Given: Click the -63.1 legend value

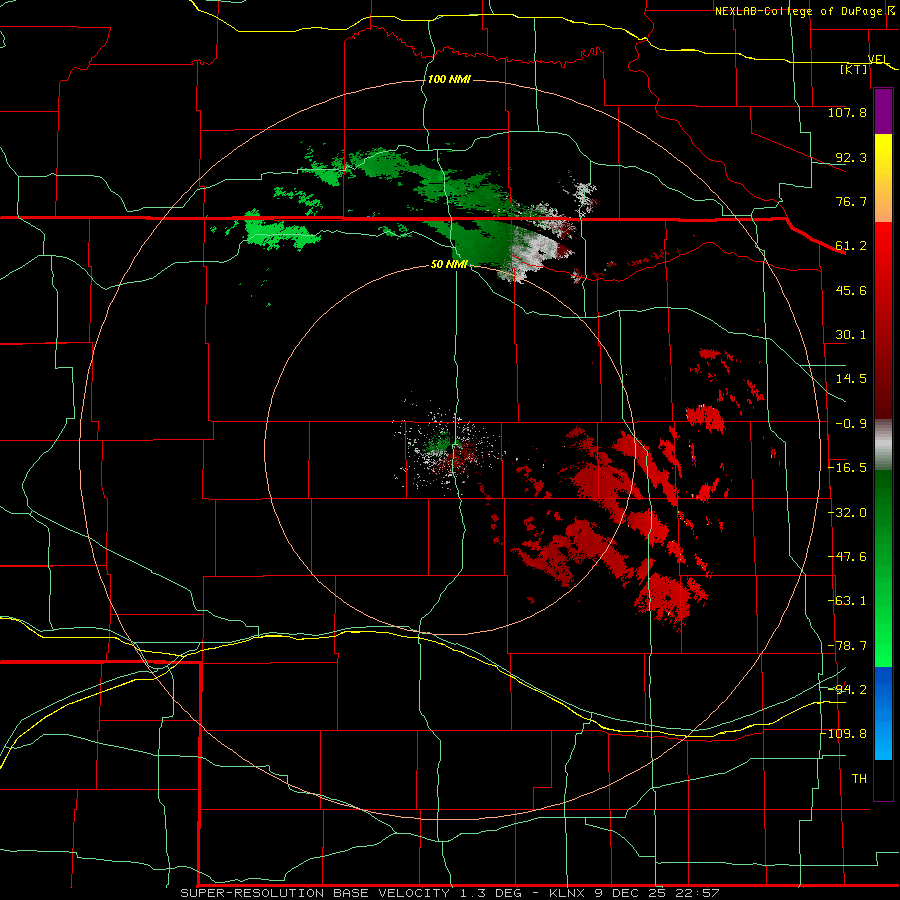Looking at the screenshot, I should tap(847, 601).
